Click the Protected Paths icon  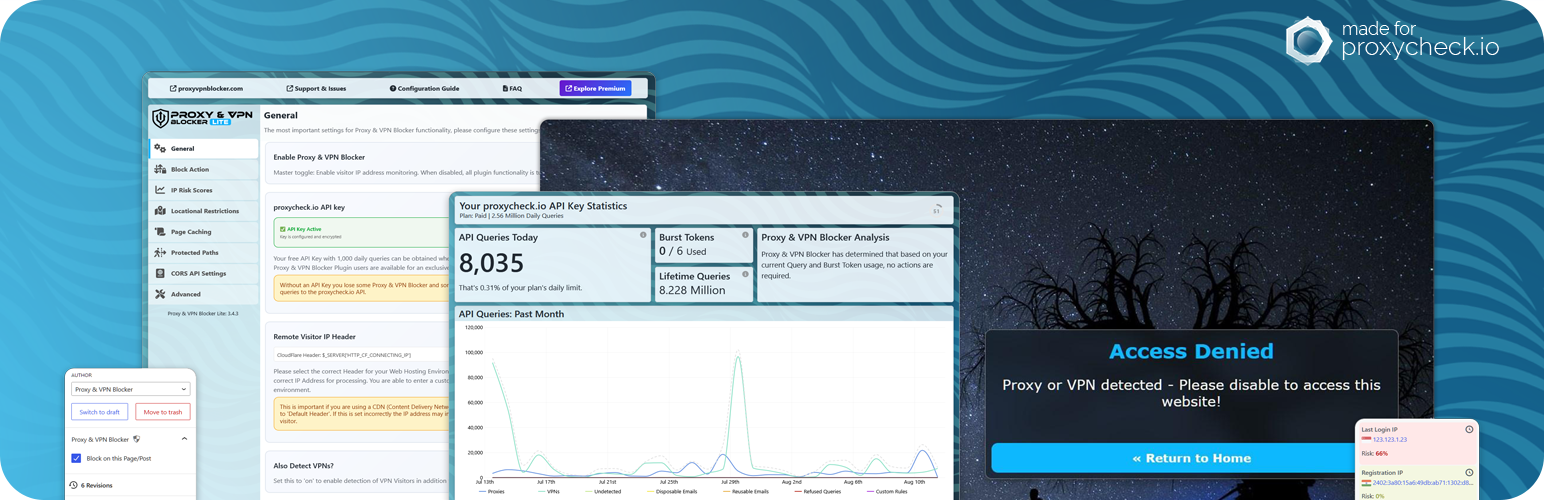pyautogui.click(x=160, y=253)
